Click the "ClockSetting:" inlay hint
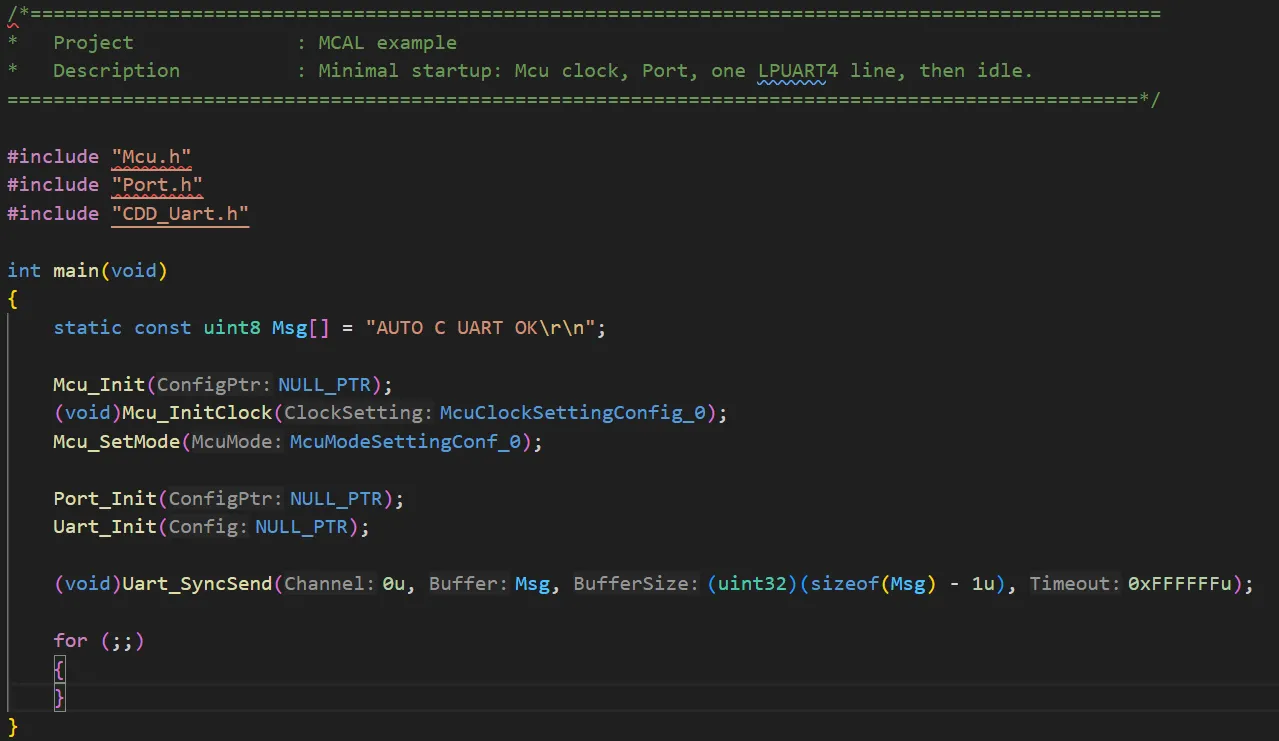 pos(360,413)
